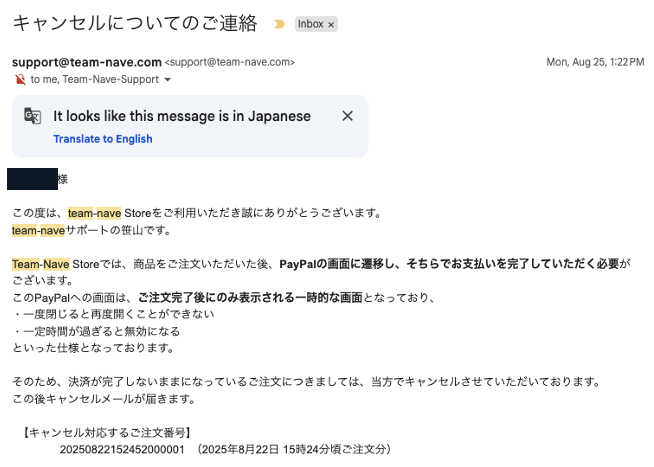Expand recipient details arrow after Team-Nave-Support
Screen dimensions: 654x467
(168, 80)
